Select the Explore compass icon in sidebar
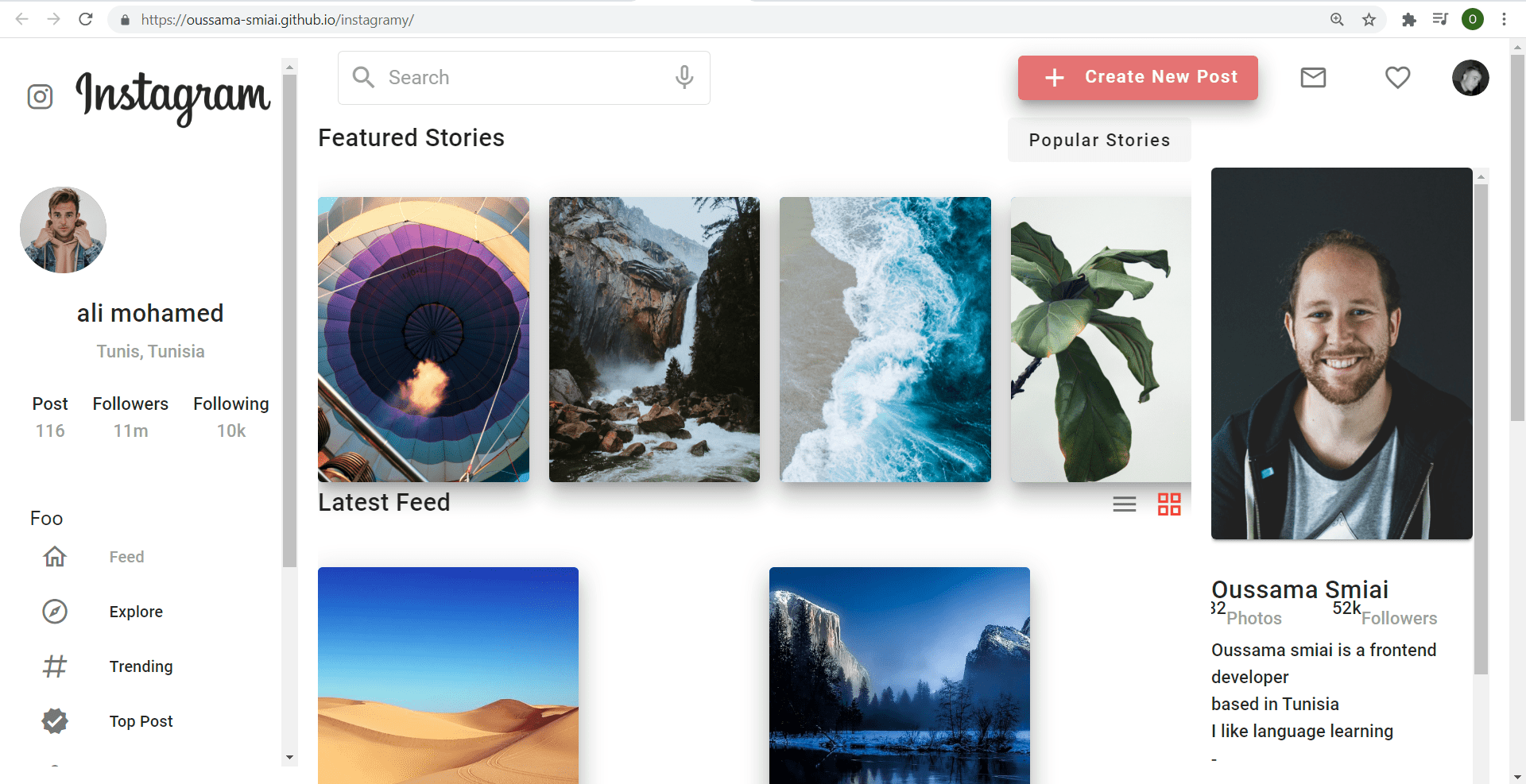 point(54,612)
